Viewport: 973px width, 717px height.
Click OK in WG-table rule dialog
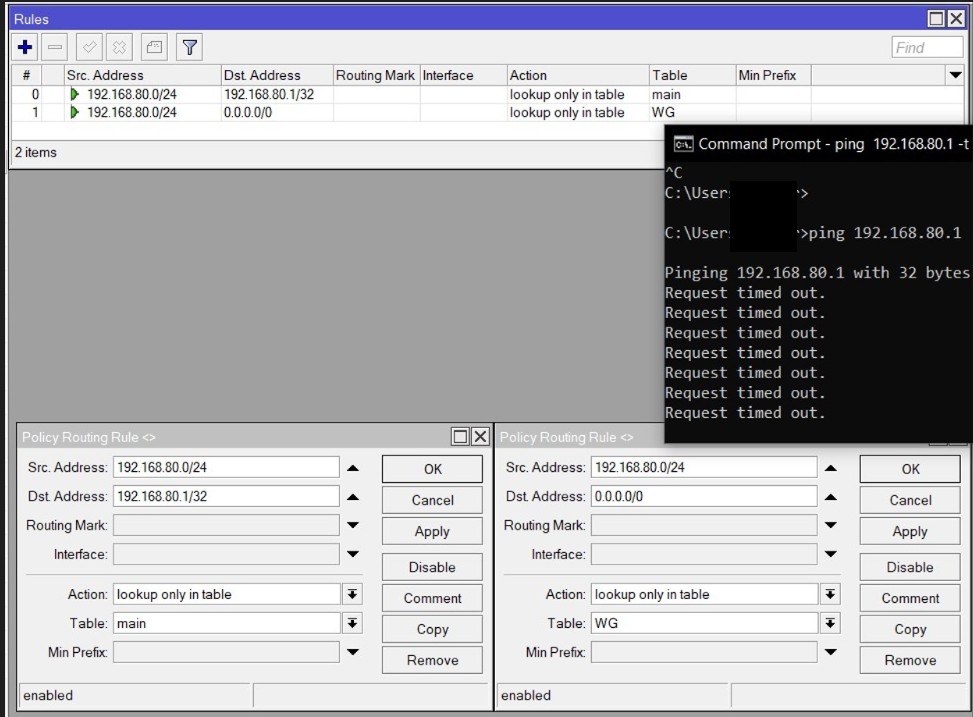coord(910,469)
